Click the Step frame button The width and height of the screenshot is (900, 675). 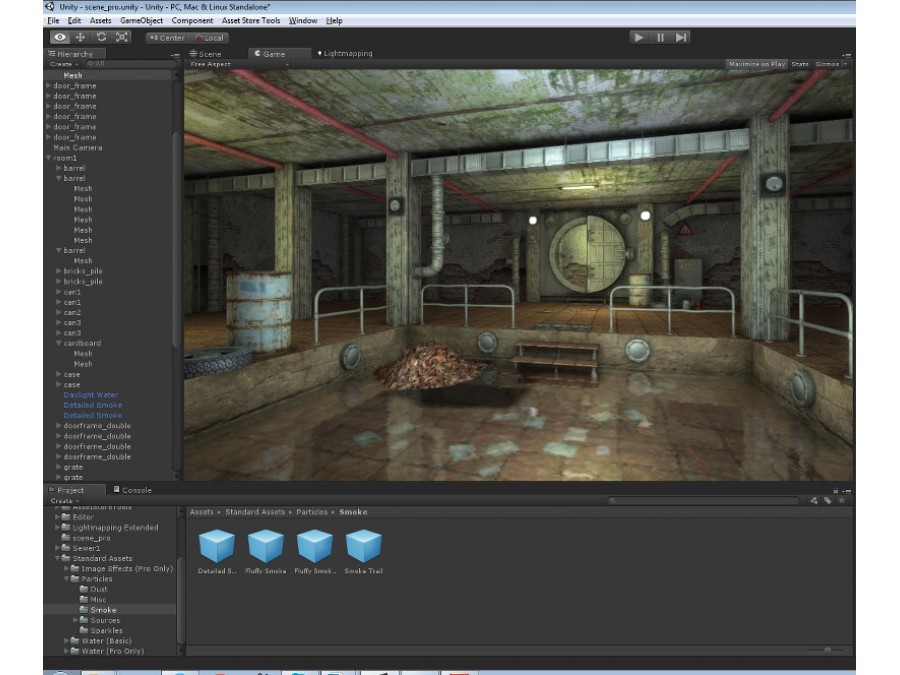pos(681,37)
